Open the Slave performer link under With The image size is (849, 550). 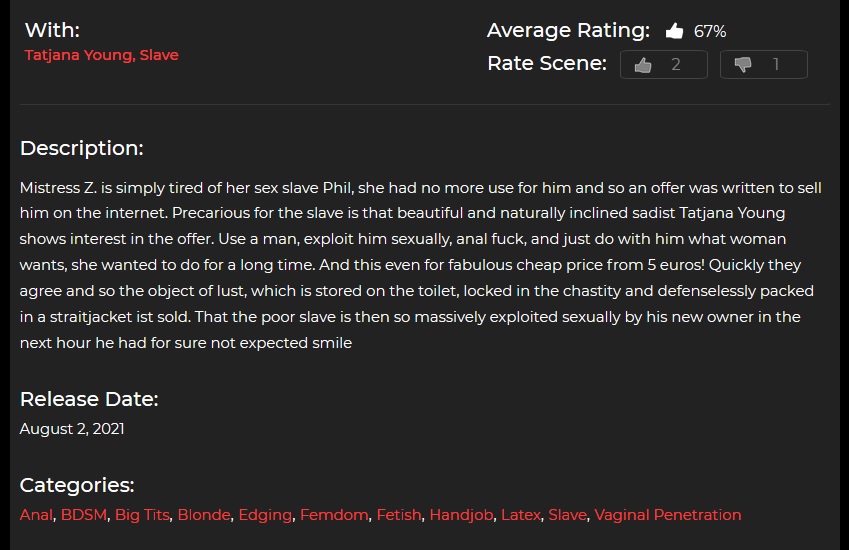coord(159,55)
